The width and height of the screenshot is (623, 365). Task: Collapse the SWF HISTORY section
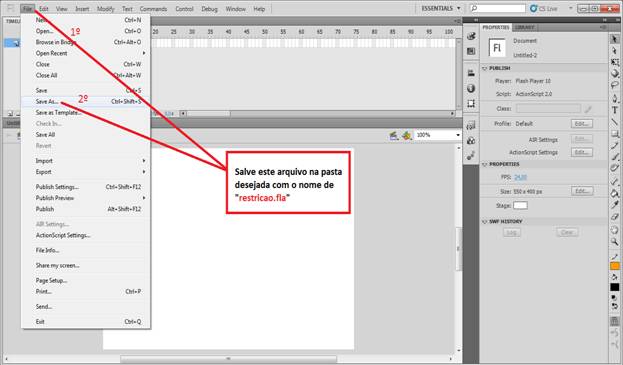(484, 222)
